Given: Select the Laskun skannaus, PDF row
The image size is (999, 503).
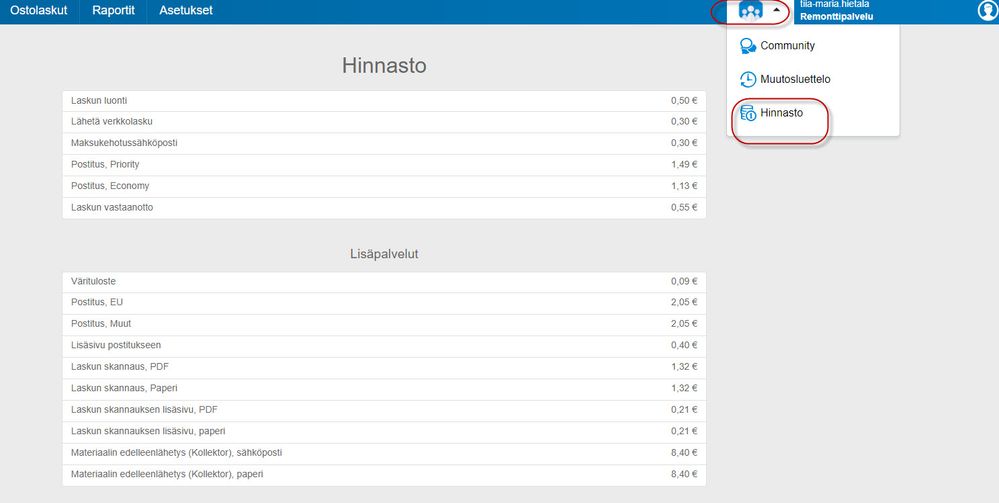Looking at the screenshot, I should click(384, 367).
